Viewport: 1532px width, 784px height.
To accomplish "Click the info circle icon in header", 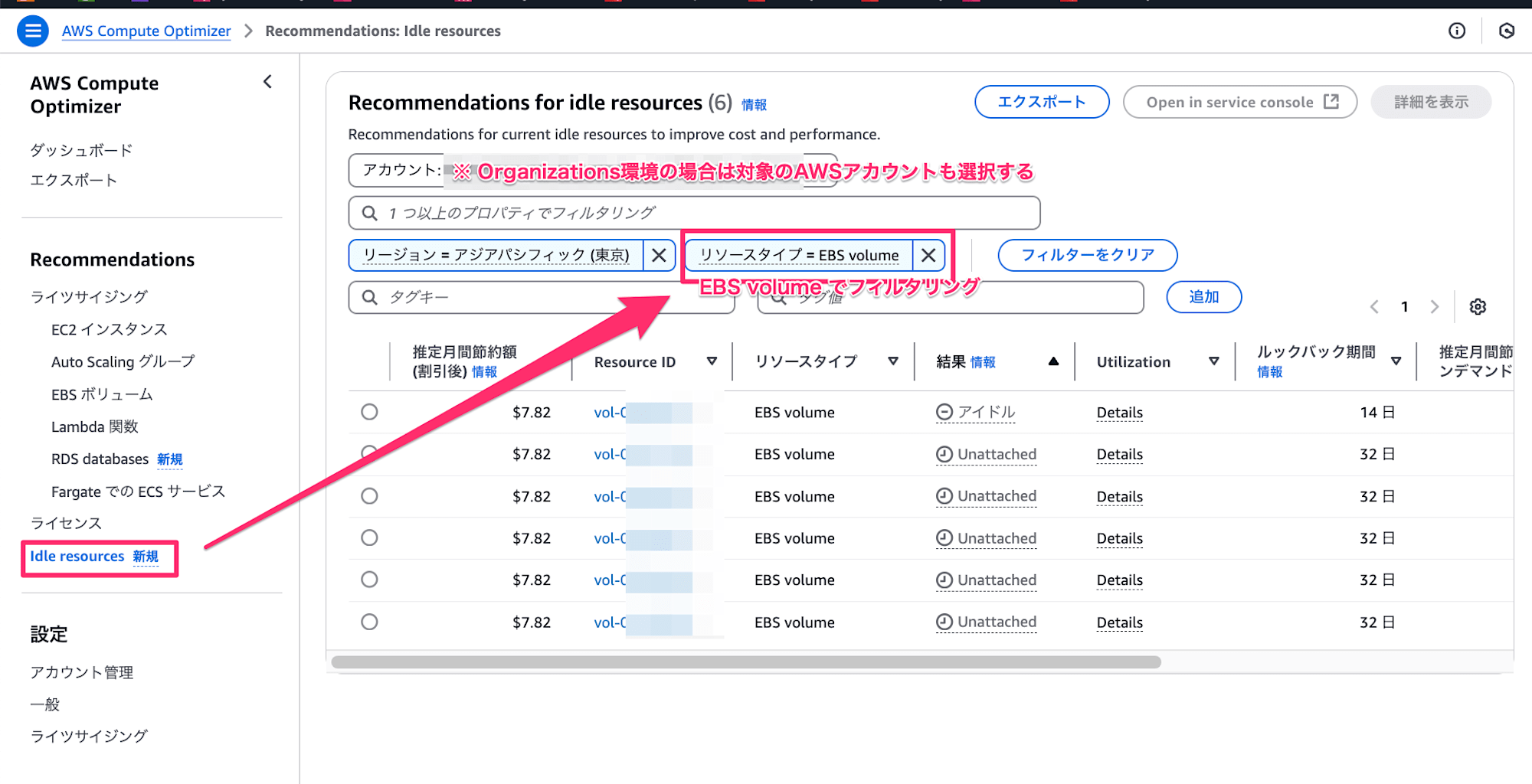I will pos(1457,31).
